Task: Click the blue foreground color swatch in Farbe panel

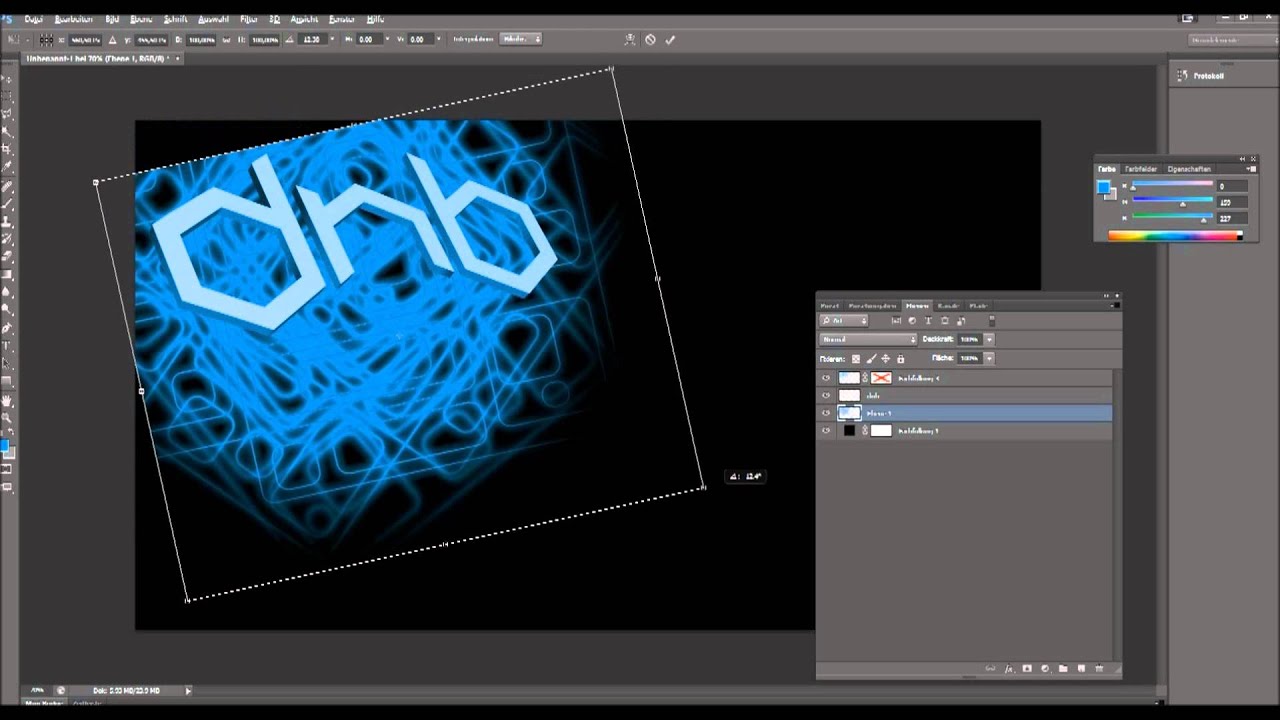Action: point(1103,187)
